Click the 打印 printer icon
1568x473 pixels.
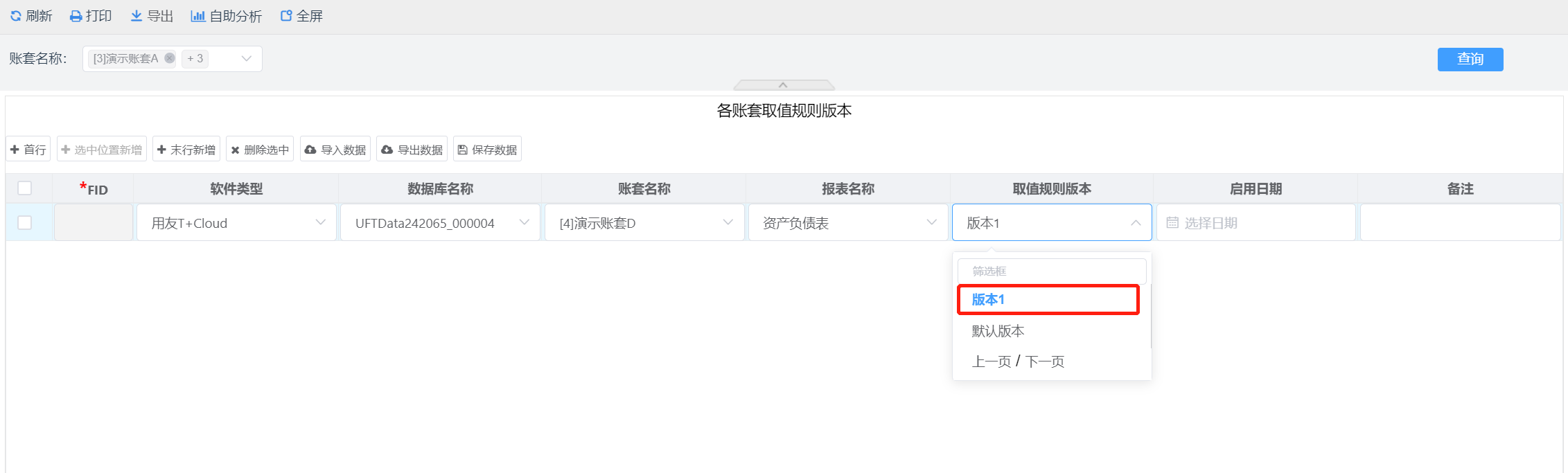(x=76, y=16)
